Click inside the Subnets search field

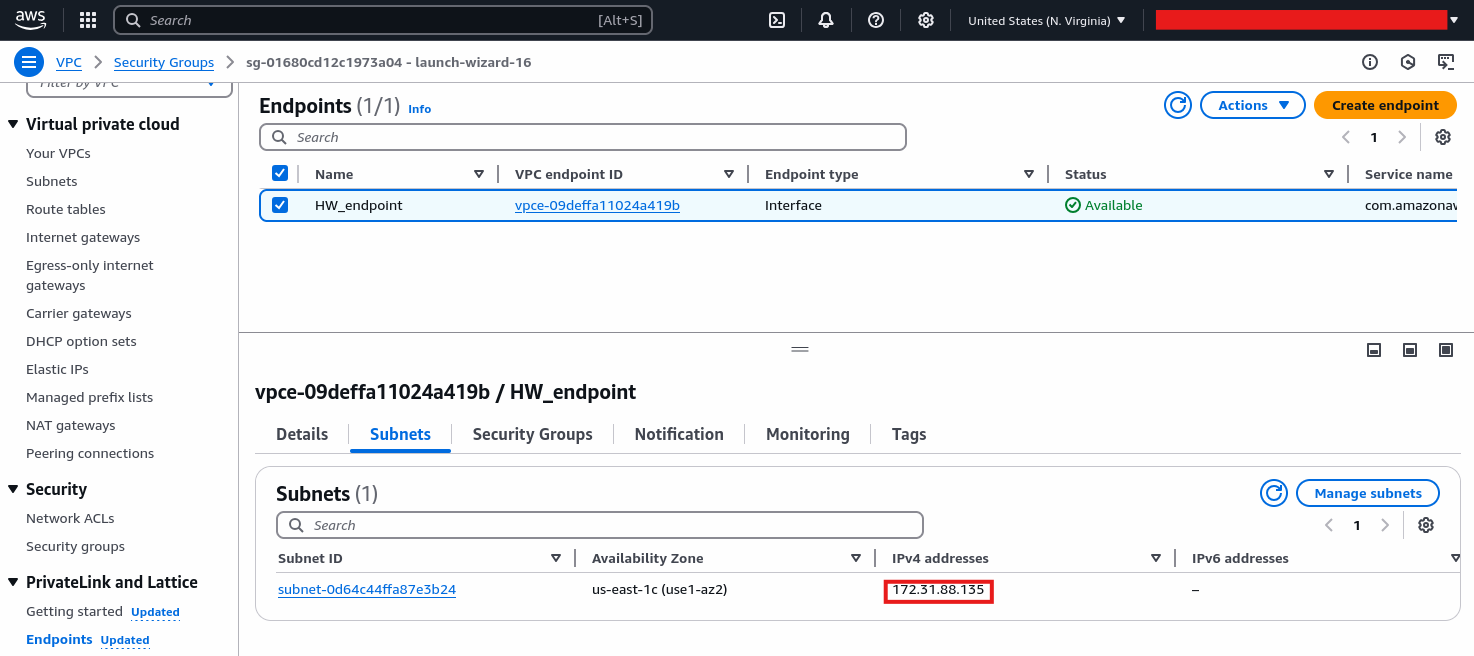pos(600,524)
